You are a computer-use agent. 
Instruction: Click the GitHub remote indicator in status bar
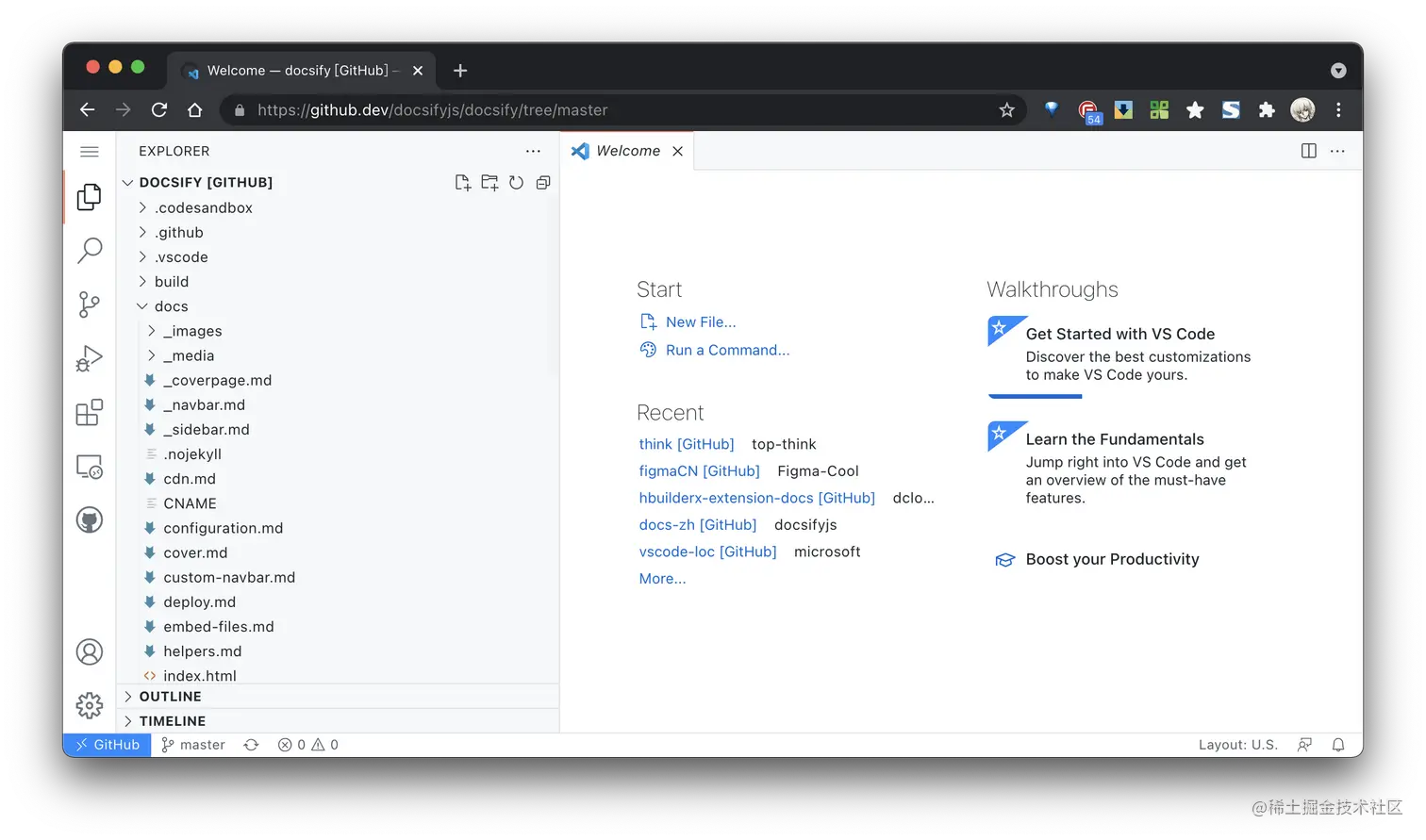[108, 745]
